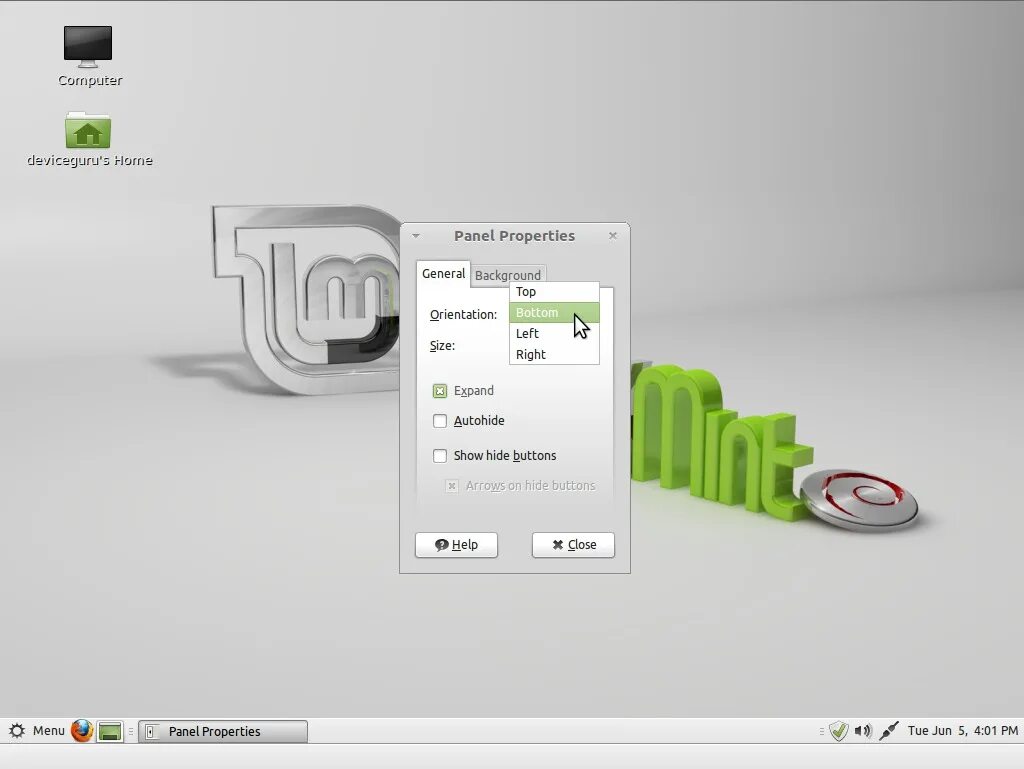
Task: Click the Orientation label
Action: pos(464,315)
